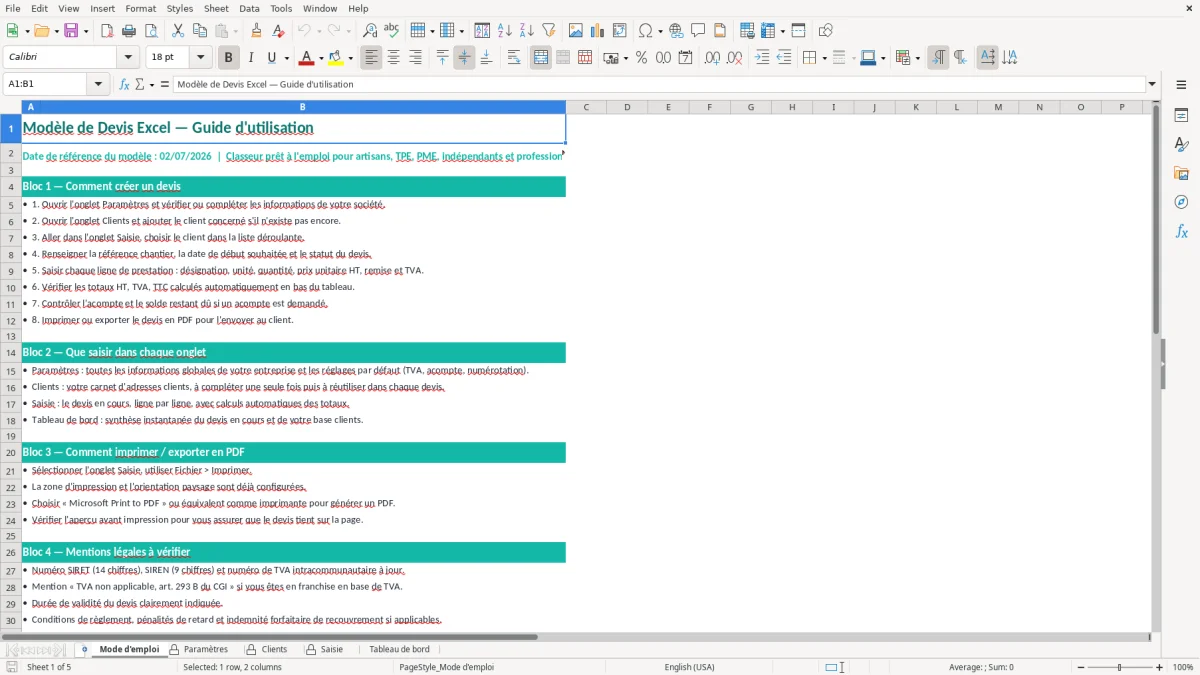Toggle Wrap Text button
Viewport: 1200px width, 675px height.
pyautogui.click(x=513, y=58)
